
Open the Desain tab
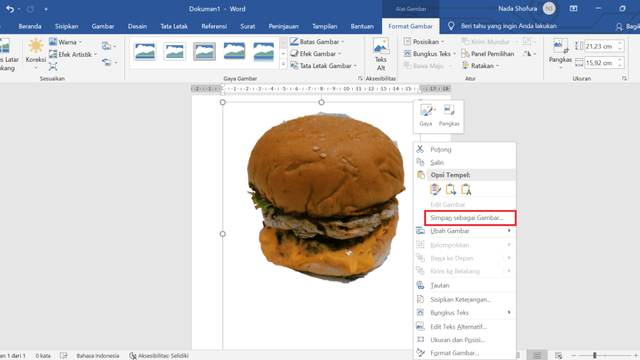pyautogui.click(x=137, y=26)
